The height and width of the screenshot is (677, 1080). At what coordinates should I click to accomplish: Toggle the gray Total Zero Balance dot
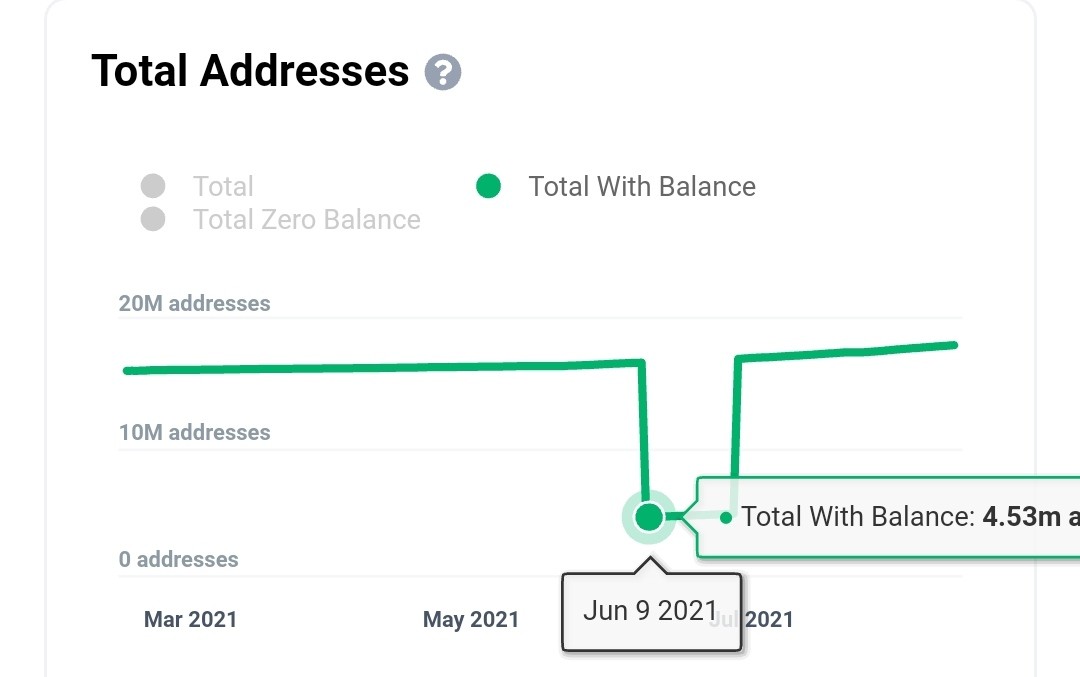point(153,219)
